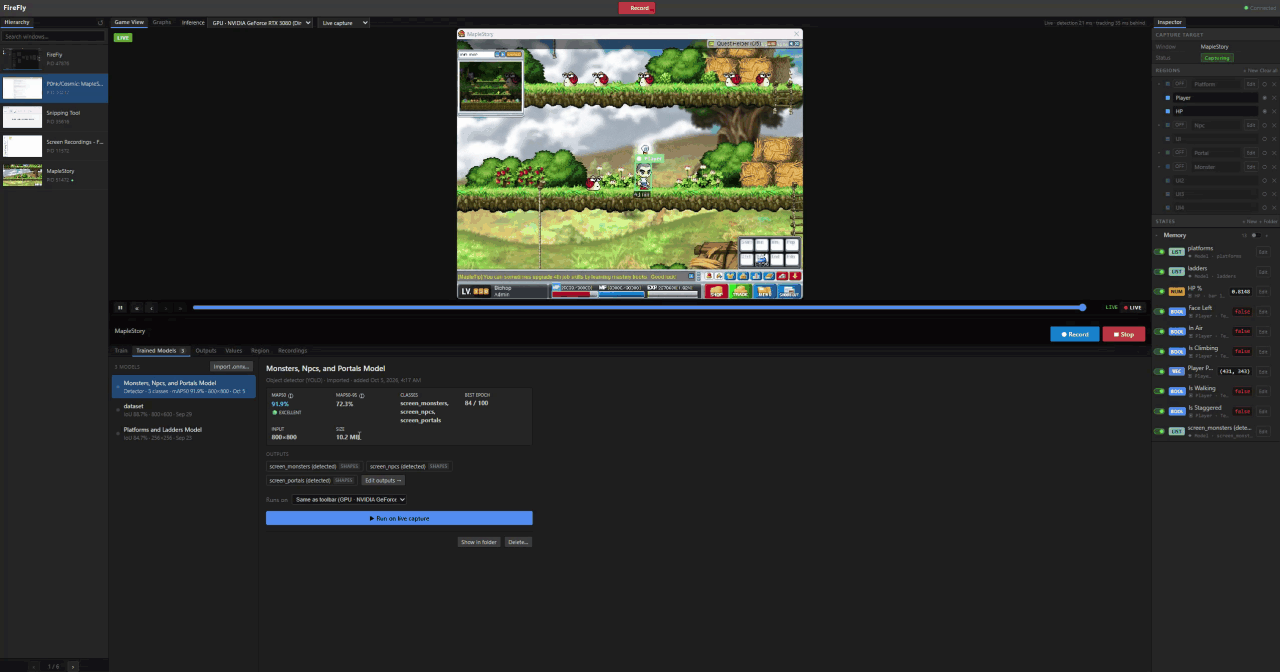This screenshot has height=672, width=1280.
Task: Open the GPU inference device dropdown
Action: pyautogui.click(x=260, y=22)
